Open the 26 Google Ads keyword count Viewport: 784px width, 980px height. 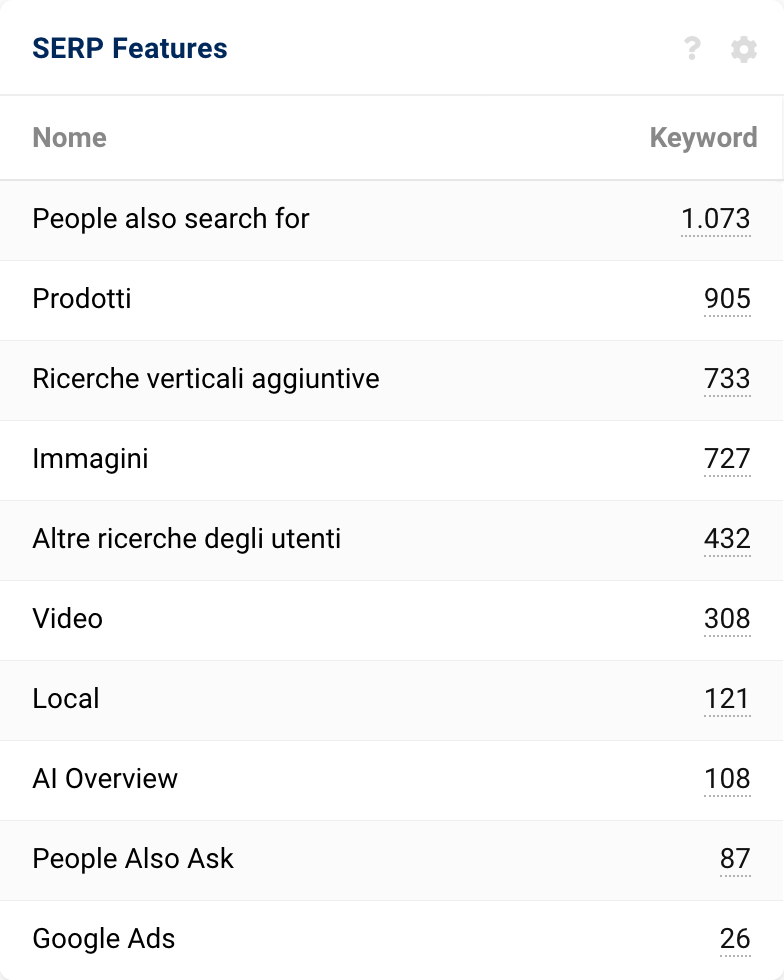735,939
